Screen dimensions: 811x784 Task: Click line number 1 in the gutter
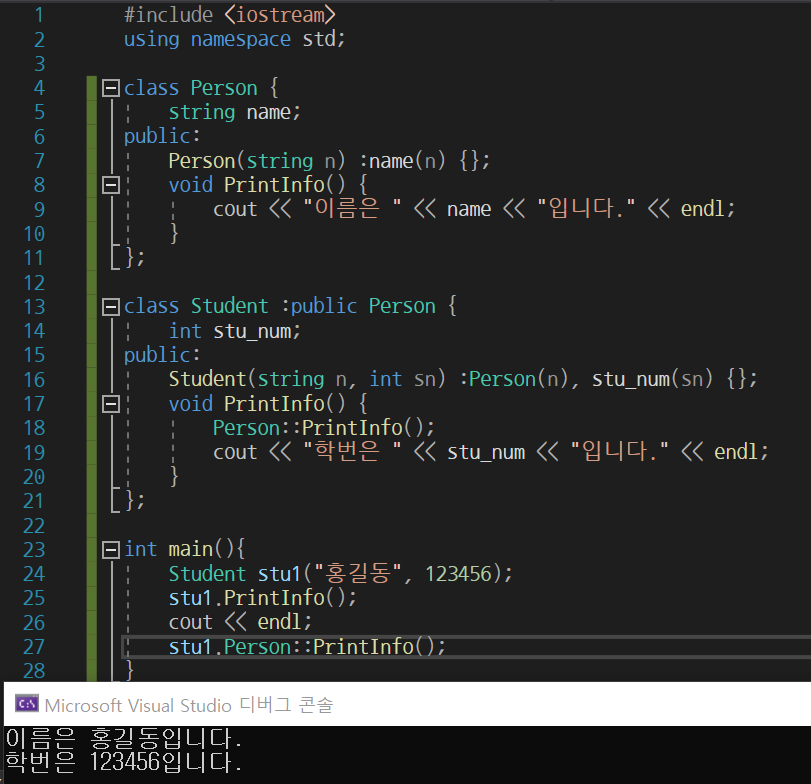coord(39,15)
